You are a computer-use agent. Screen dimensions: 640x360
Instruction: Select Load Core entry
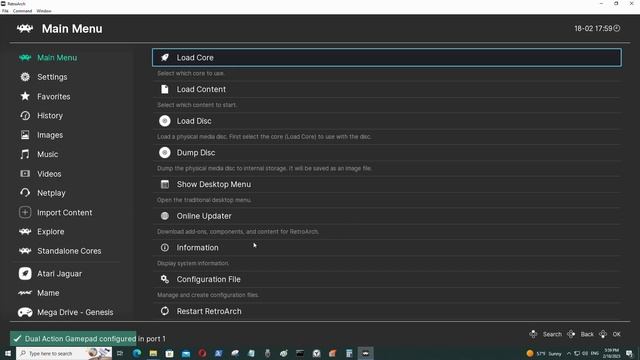click(x=387, y=58)
